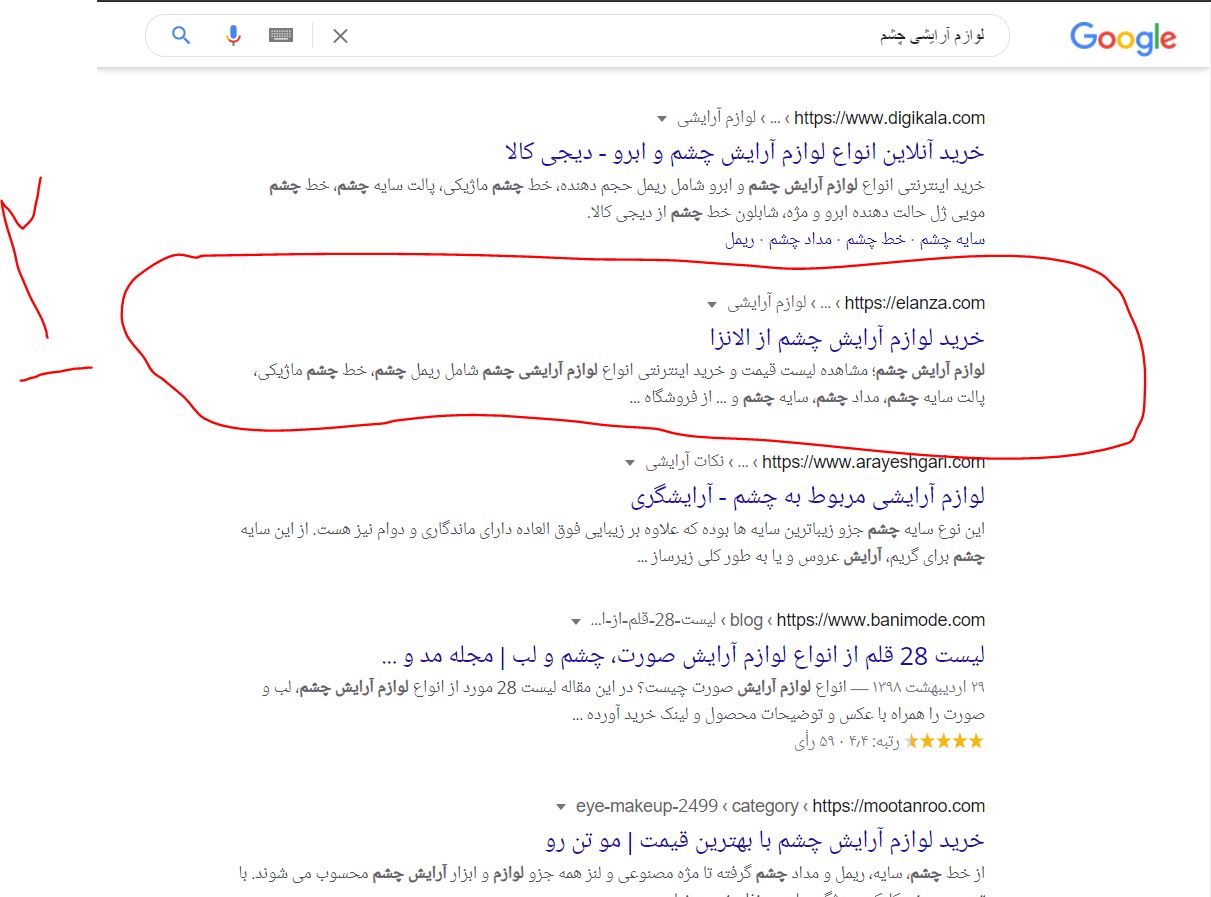
Task: Click the https://www.arayeshgari.com URL text
Action: click(x=873, y=462)
